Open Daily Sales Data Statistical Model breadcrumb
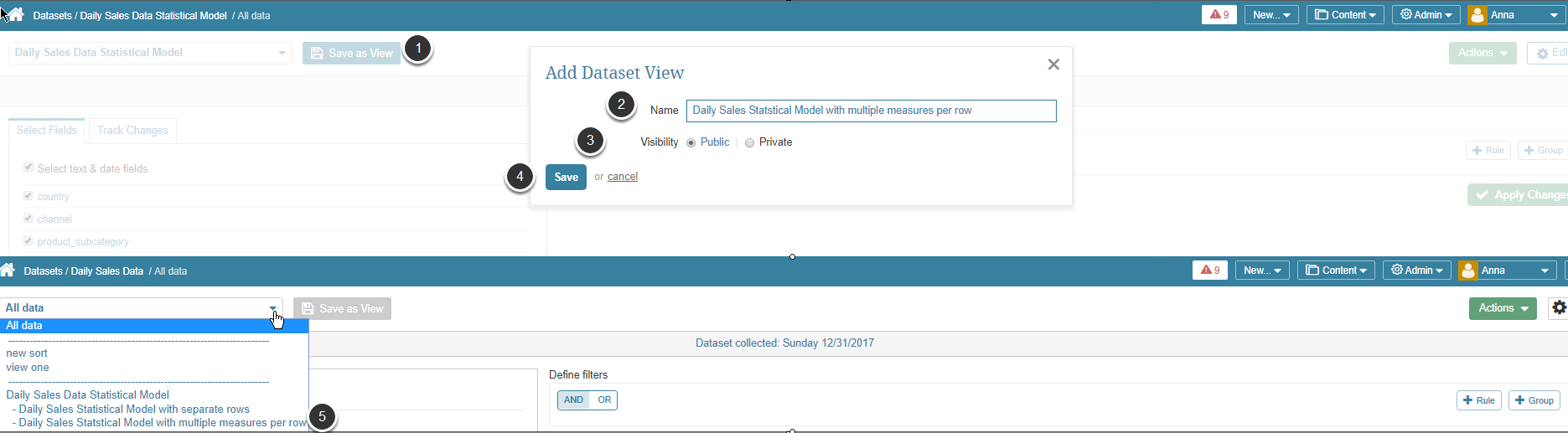The height and width of the screenshot is (433, 1568). click(153, 16)
